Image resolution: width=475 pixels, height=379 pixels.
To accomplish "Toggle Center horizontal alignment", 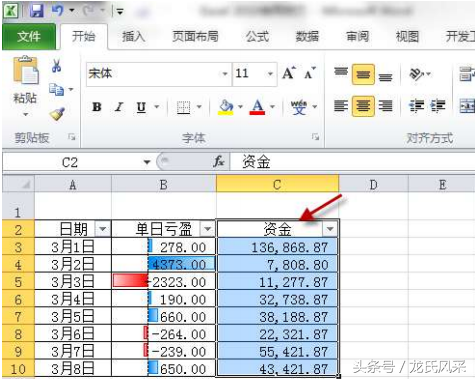I will [363, 106].
